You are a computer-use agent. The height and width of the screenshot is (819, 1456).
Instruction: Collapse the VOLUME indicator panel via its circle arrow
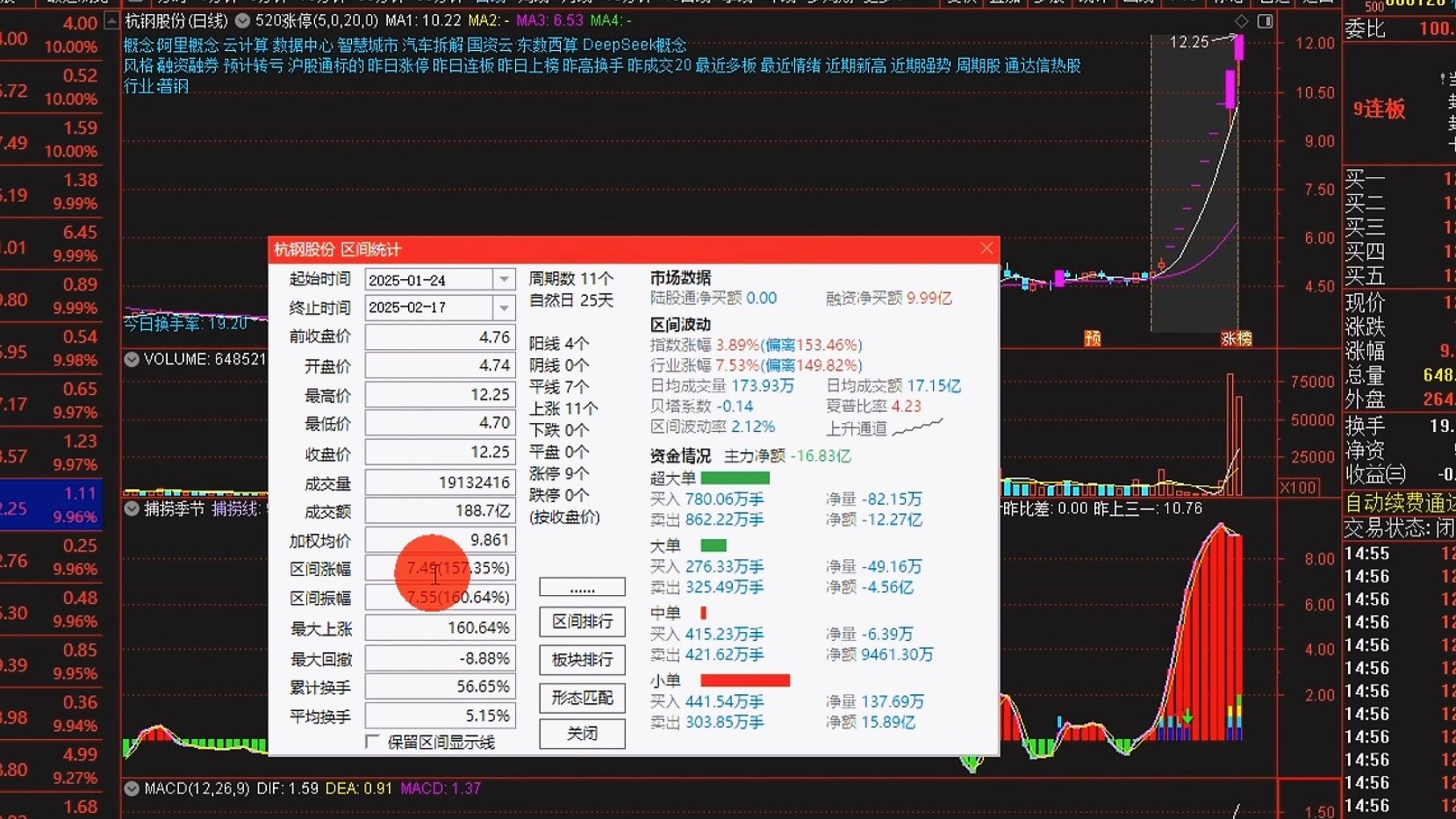coord(131,359)
